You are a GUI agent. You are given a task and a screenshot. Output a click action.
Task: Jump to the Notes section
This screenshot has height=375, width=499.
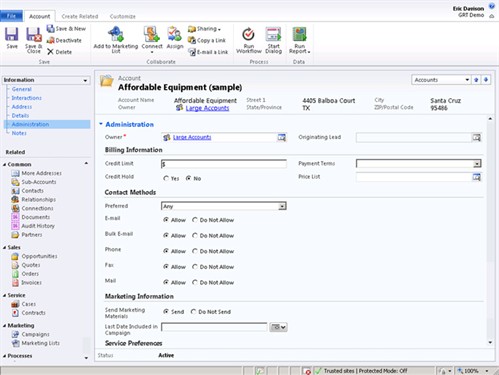coord(19,133)
